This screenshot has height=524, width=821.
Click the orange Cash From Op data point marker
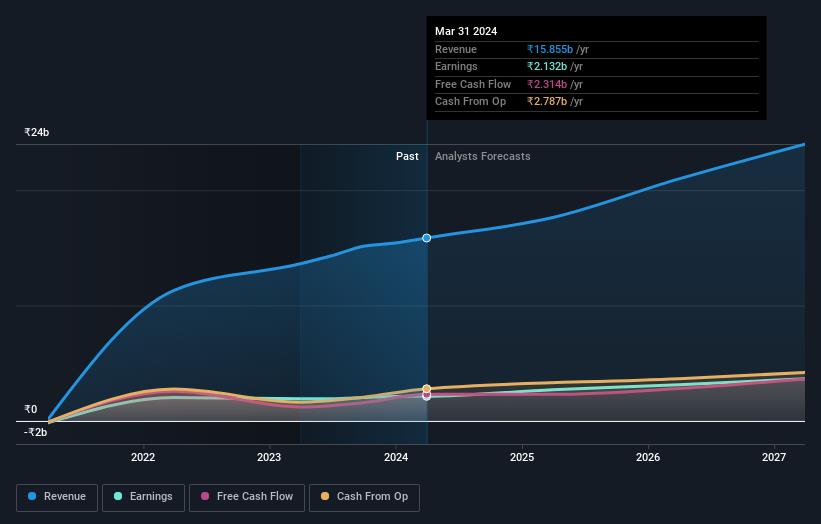427,389
